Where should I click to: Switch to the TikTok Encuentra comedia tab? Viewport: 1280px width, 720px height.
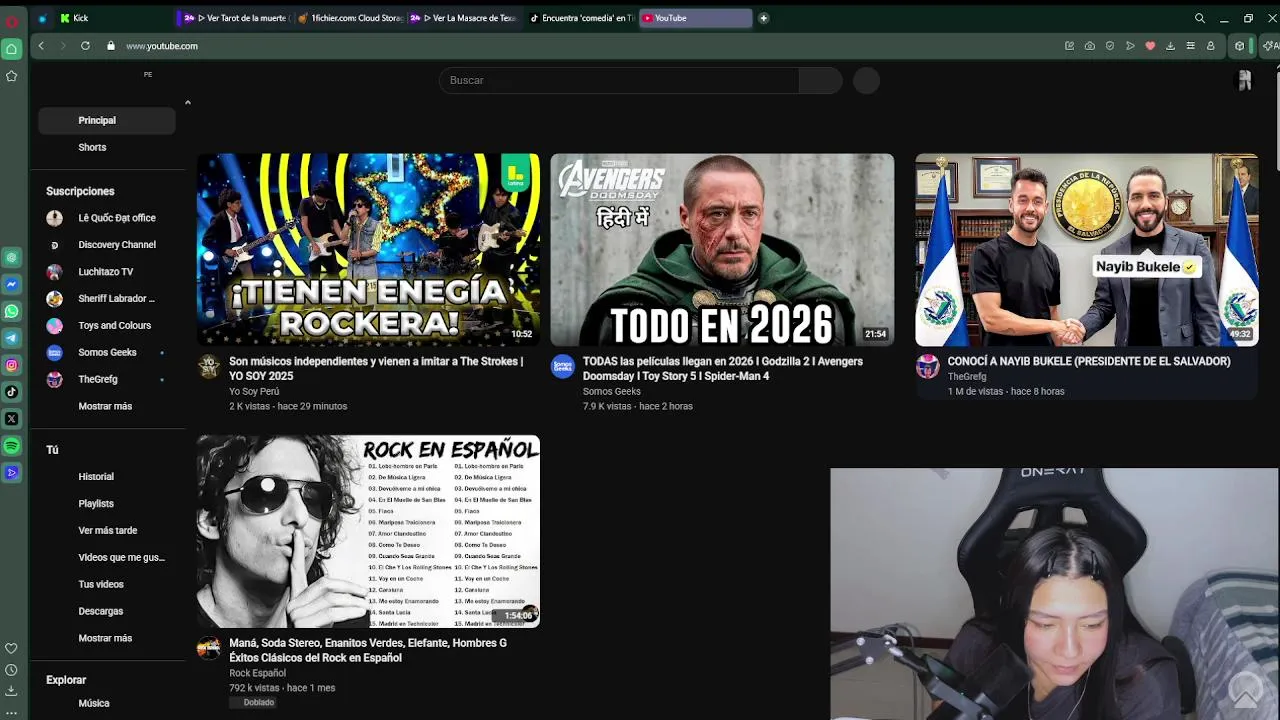coord(581,18)
